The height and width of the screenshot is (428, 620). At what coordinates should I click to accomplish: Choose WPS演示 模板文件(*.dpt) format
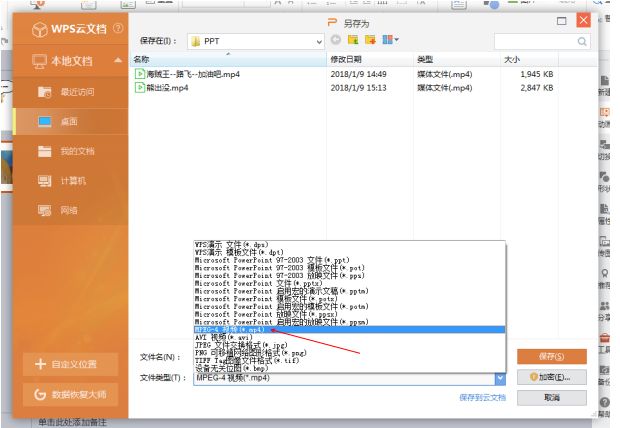click(x=350, y=252)
